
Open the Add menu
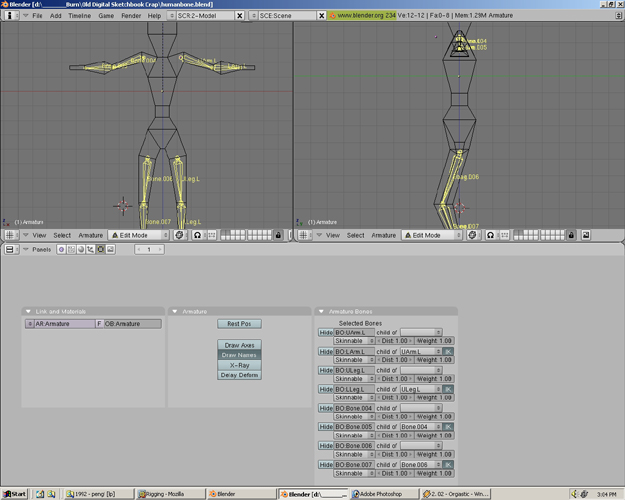coord(55,16)
